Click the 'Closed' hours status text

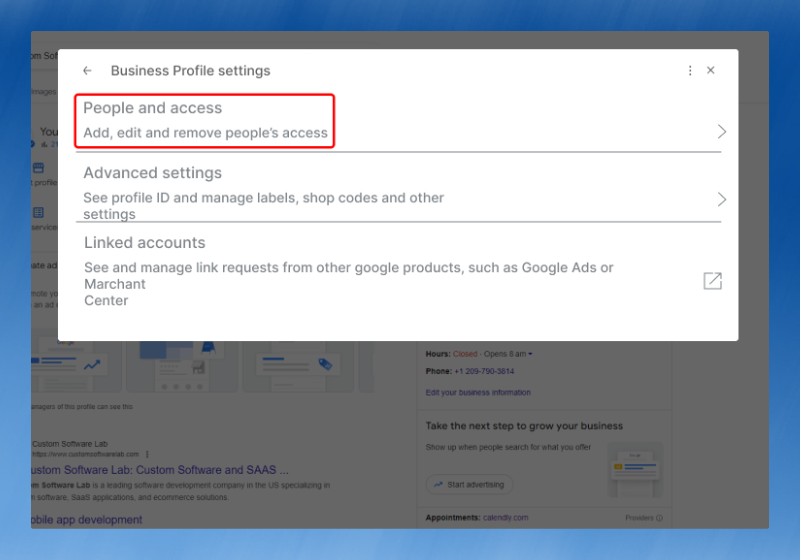pos(465,354)
